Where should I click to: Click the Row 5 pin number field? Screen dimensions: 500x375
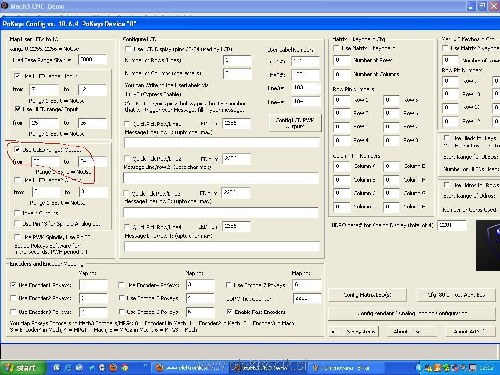click(391, 100)
